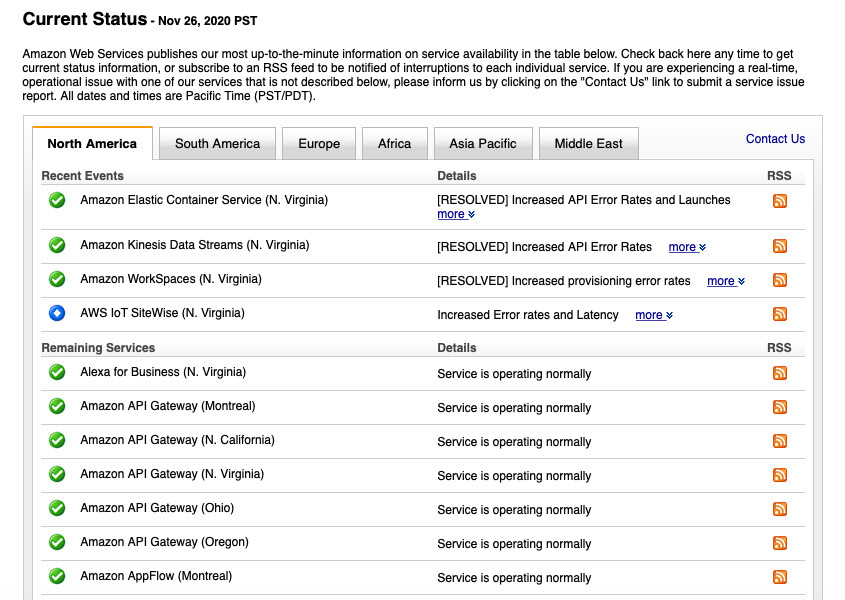Click the Current Status page title
This screenshot has height=600, width=845.
click(x=85, y=19)
